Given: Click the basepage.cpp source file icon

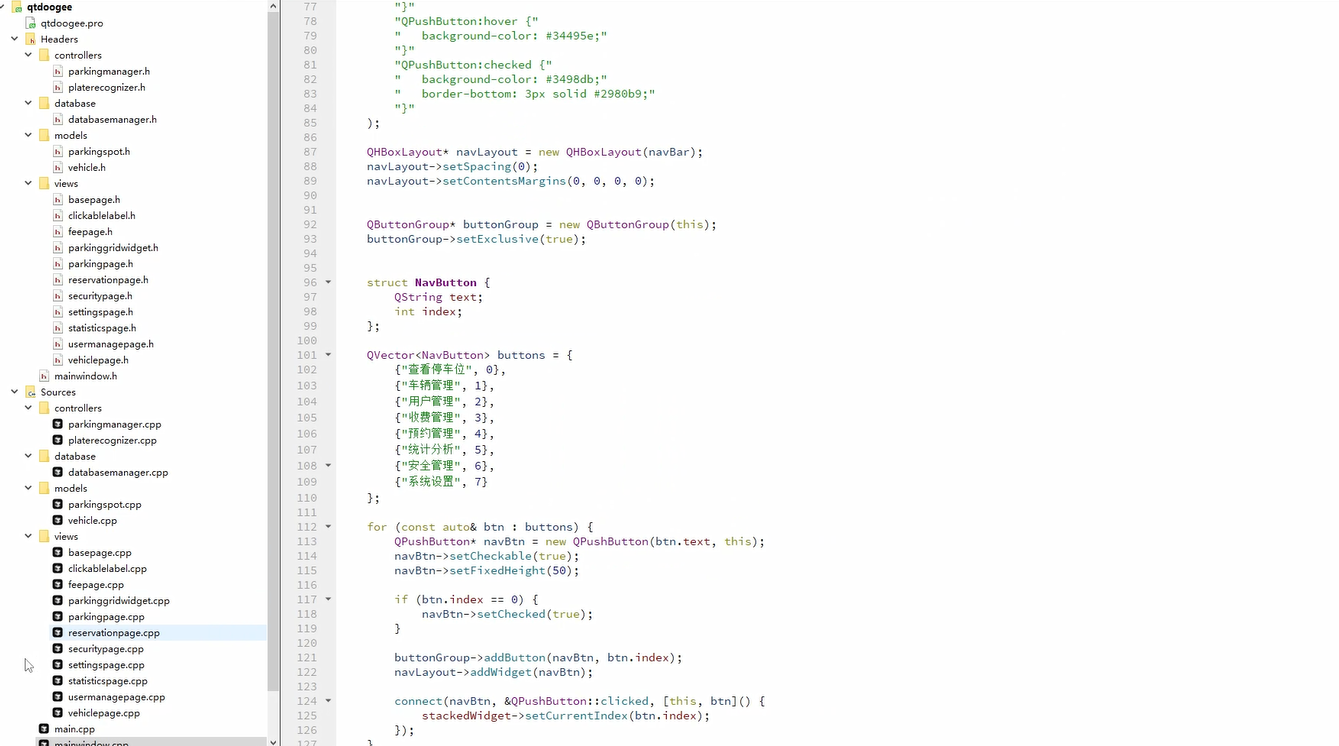Looking at the screenshot, I should click(x=58, y=552).
